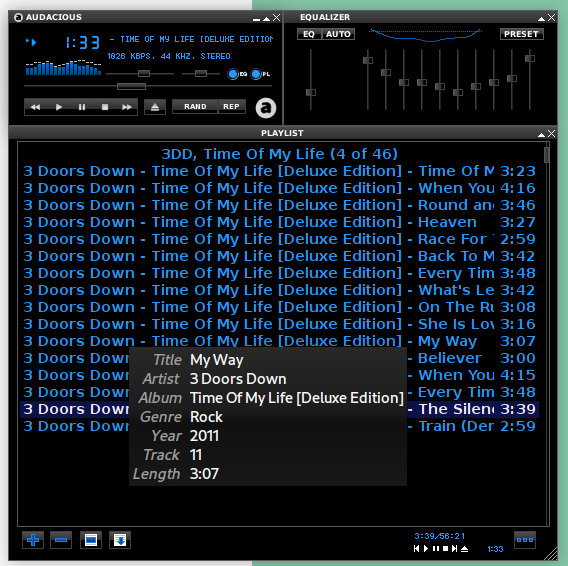Image resolution: width=568 pixels, height=566 pixels.
Task: Shade the Audacious main window
Action: [266, 18]
